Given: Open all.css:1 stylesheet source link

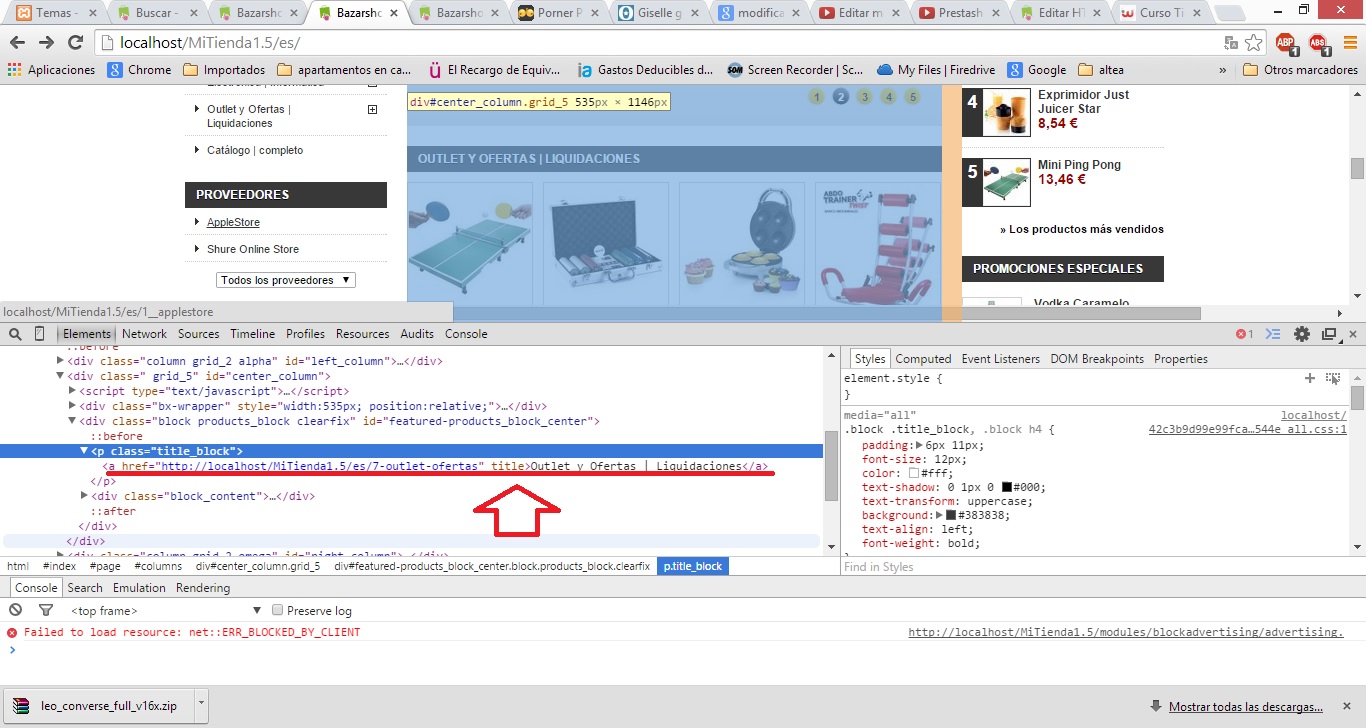Looking at the screenshot, I should click(1248, 430).
